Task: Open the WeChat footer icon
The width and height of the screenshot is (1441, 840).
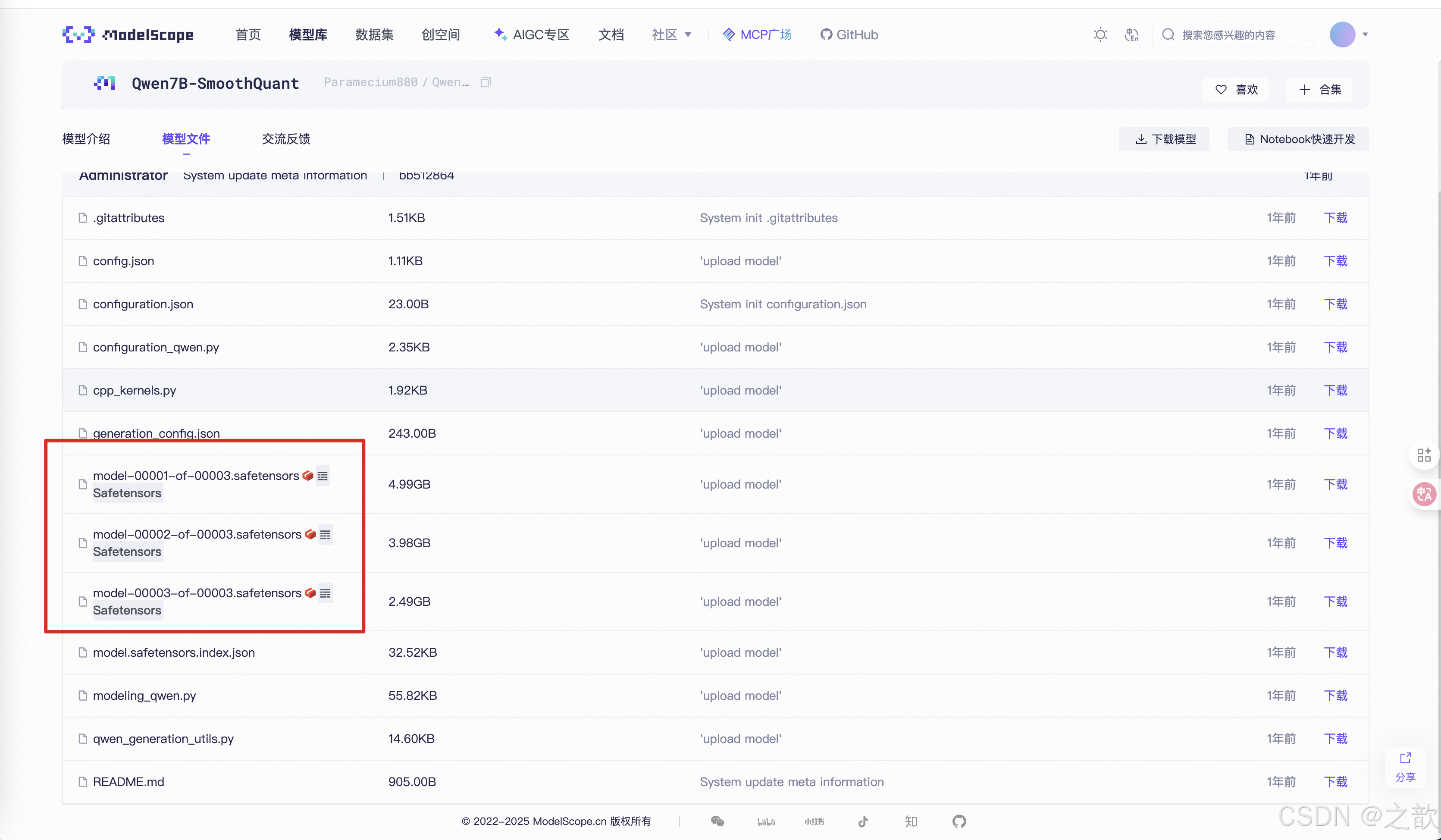Action: pyautogui.click(x=717, y=821)
